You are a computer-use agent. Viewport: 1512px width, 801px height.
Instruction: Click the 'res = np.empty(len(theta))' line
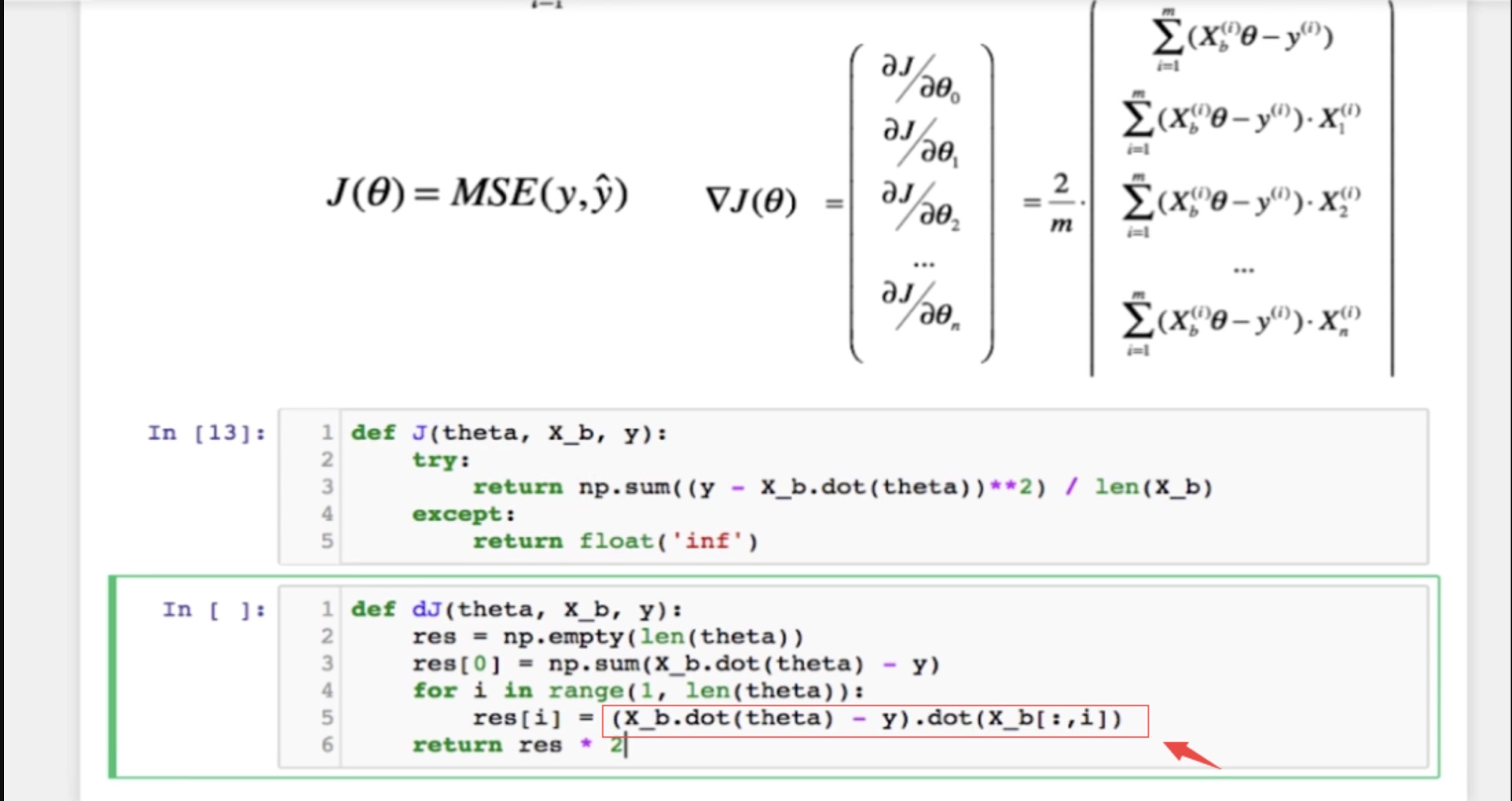click(x=608, y=637)
